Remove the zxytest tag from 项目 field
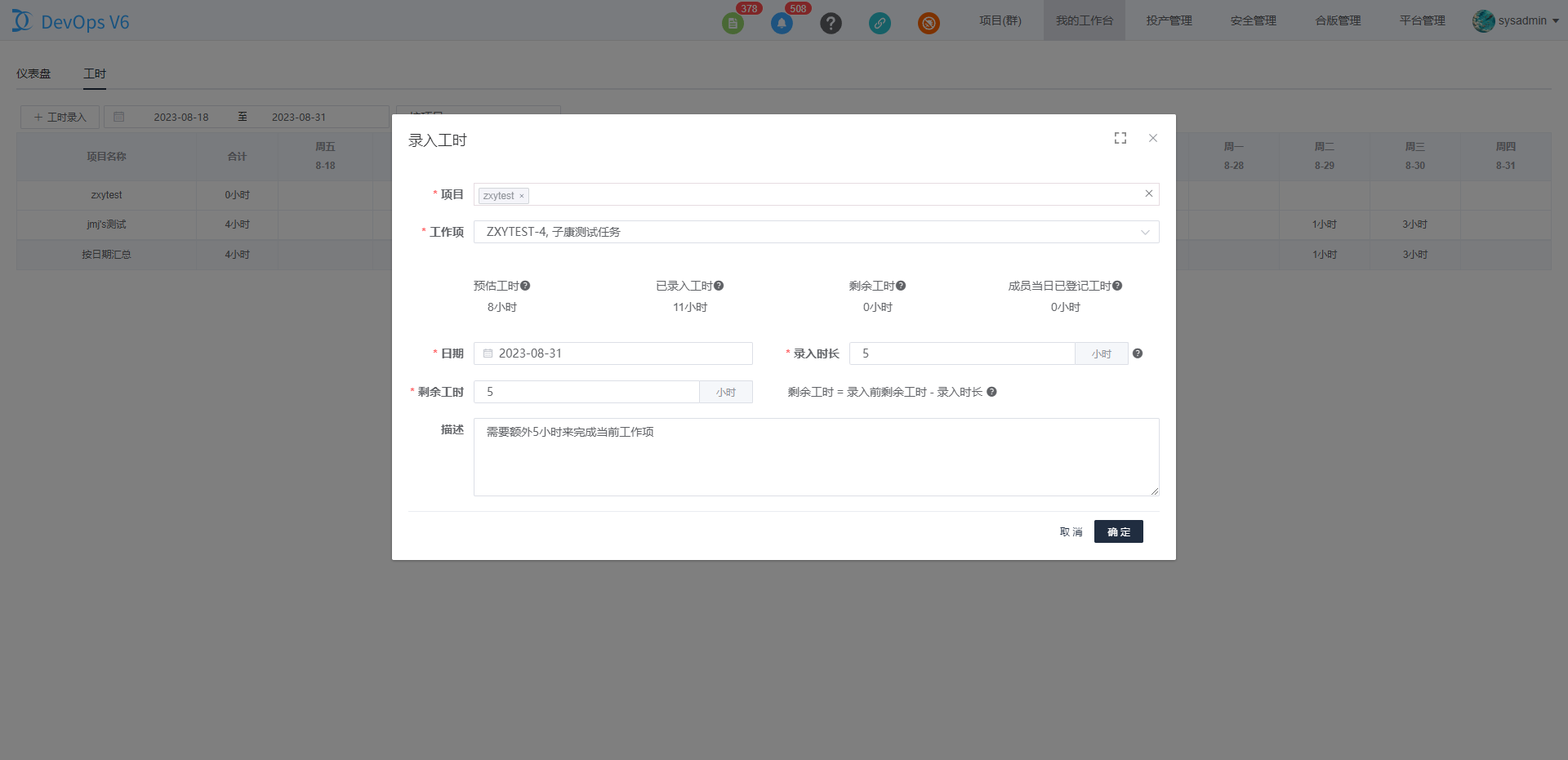 (522, 196)
